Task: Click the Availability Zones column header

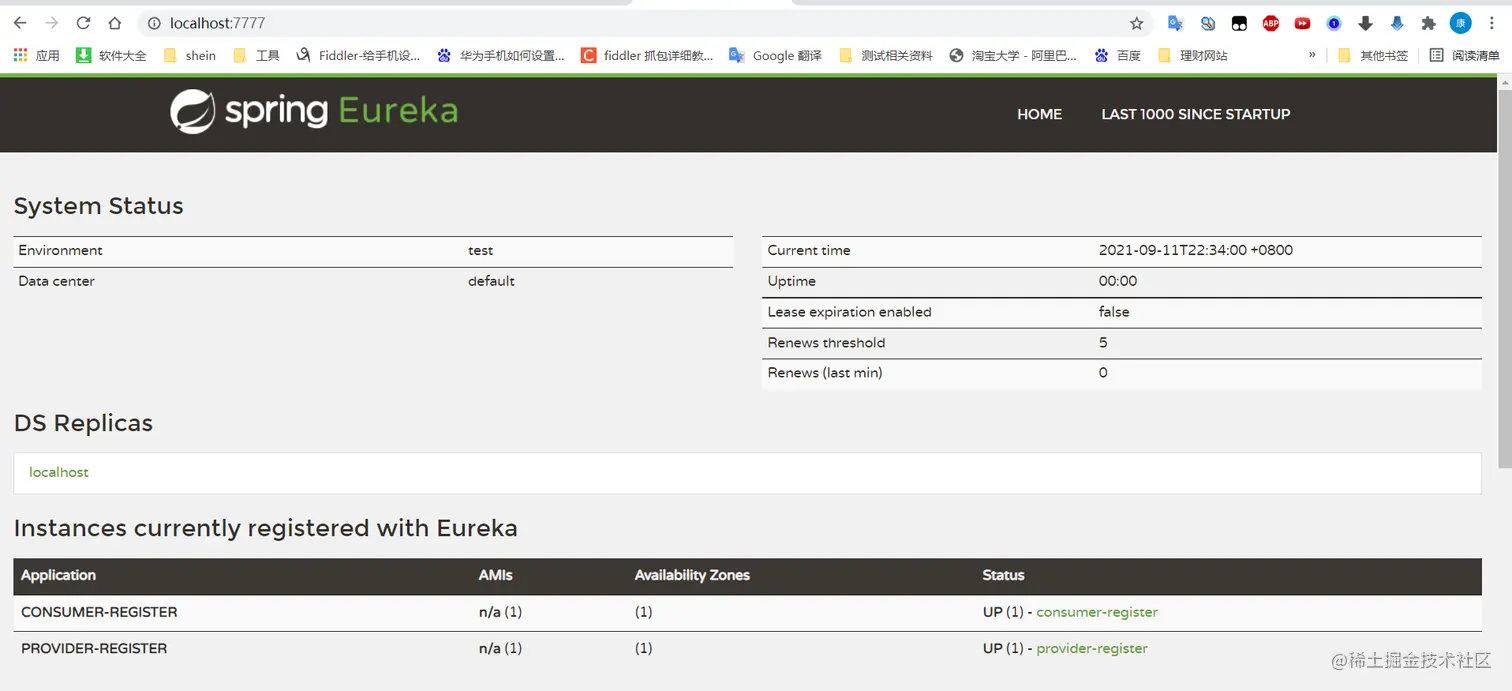Action: pos(692,575)
